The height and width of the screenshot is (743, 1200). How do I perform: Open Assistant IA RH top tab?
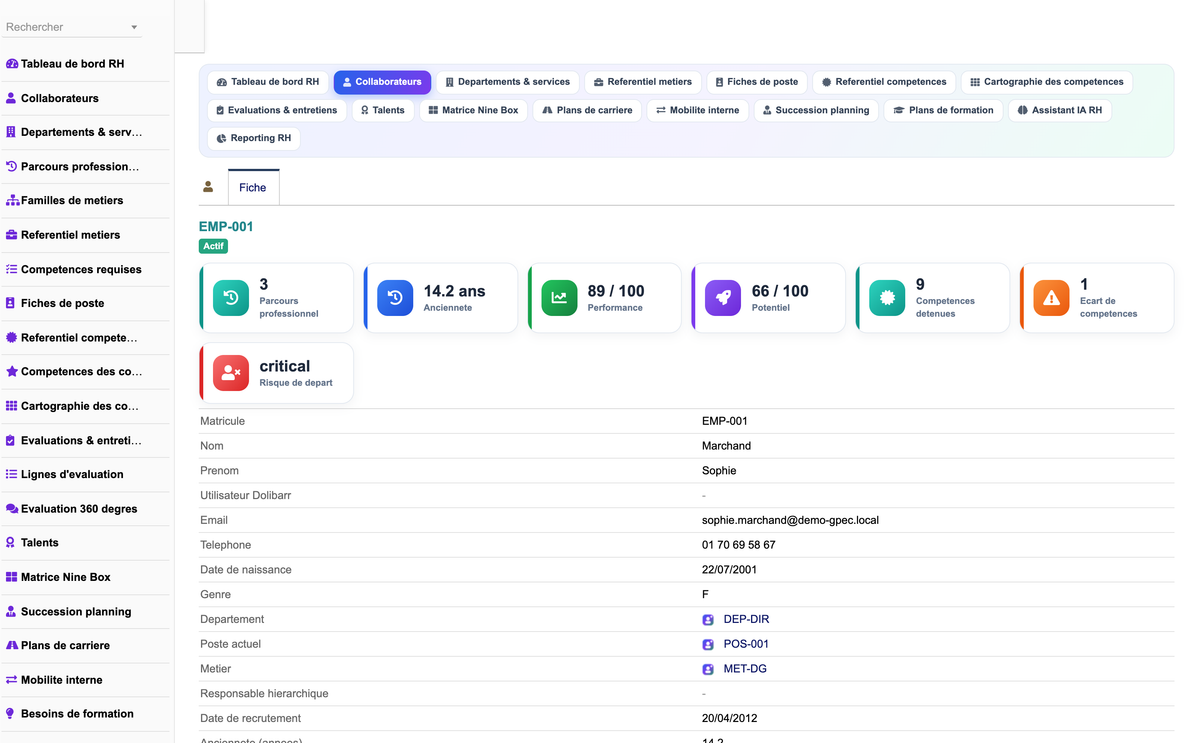(x=1060, y=110)
